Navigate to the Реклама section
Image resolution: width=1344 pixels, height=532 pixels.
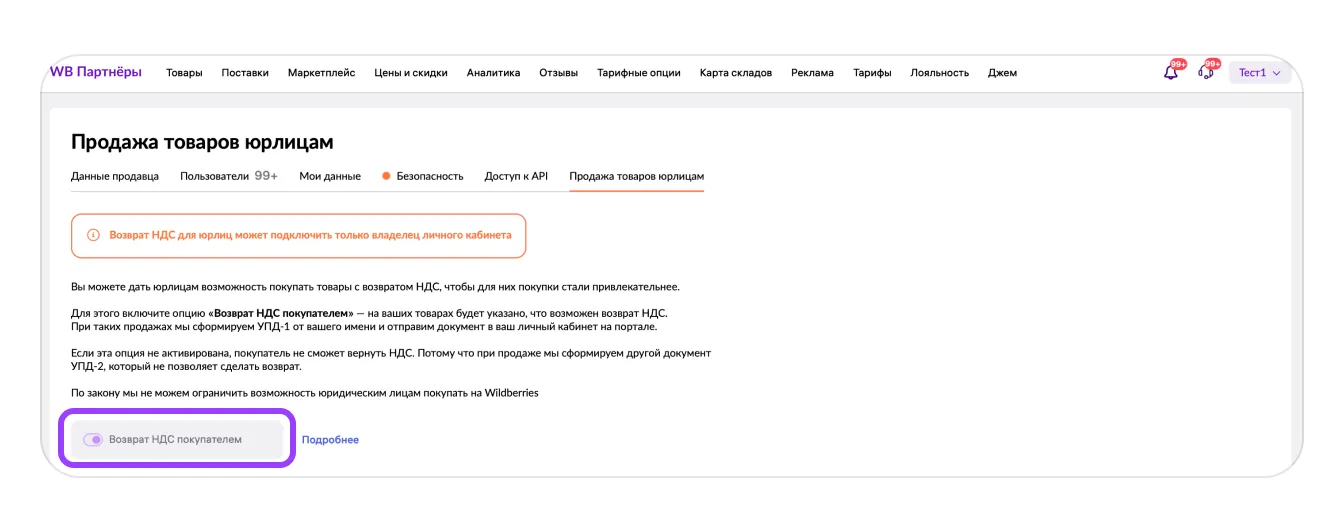click(812, 73)
